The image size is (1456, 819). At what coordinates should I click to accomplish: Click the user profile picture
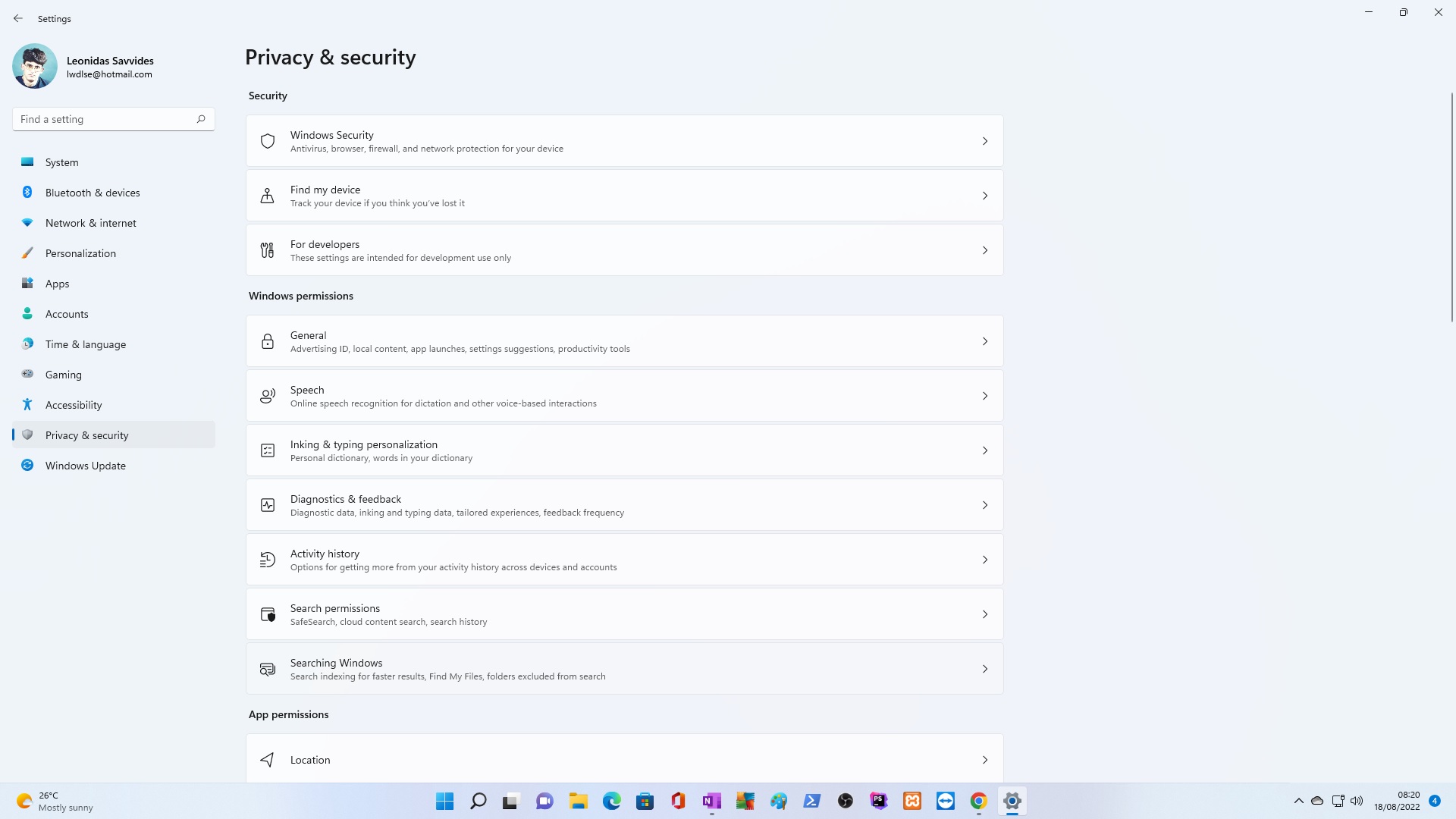pos(35,66)
